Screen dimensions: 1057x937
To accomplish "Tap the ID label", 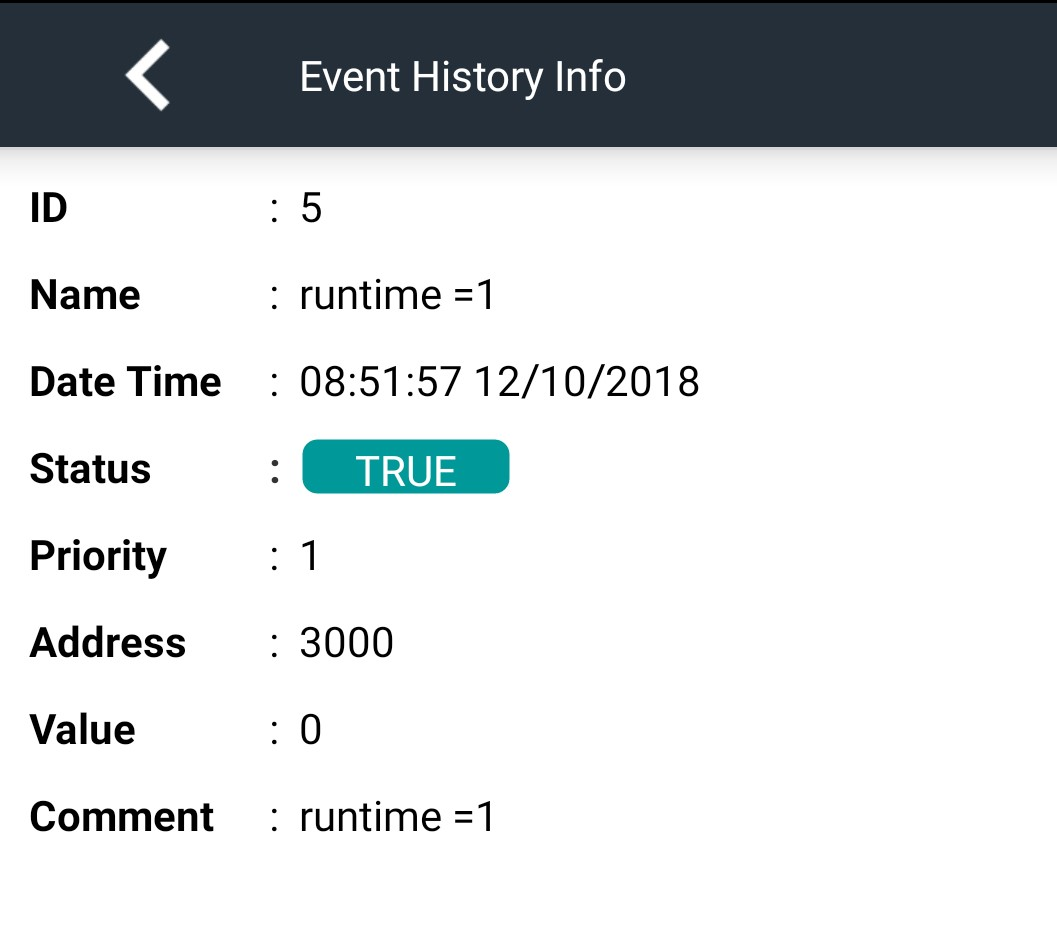I will pyautogui.click(x=49, y=208).
